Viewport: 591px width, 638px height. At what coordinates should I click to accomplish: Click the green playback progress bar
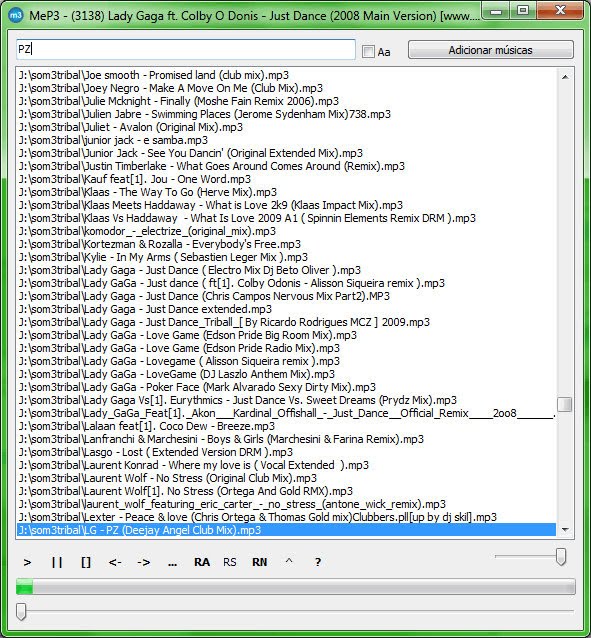click(296, 587)
